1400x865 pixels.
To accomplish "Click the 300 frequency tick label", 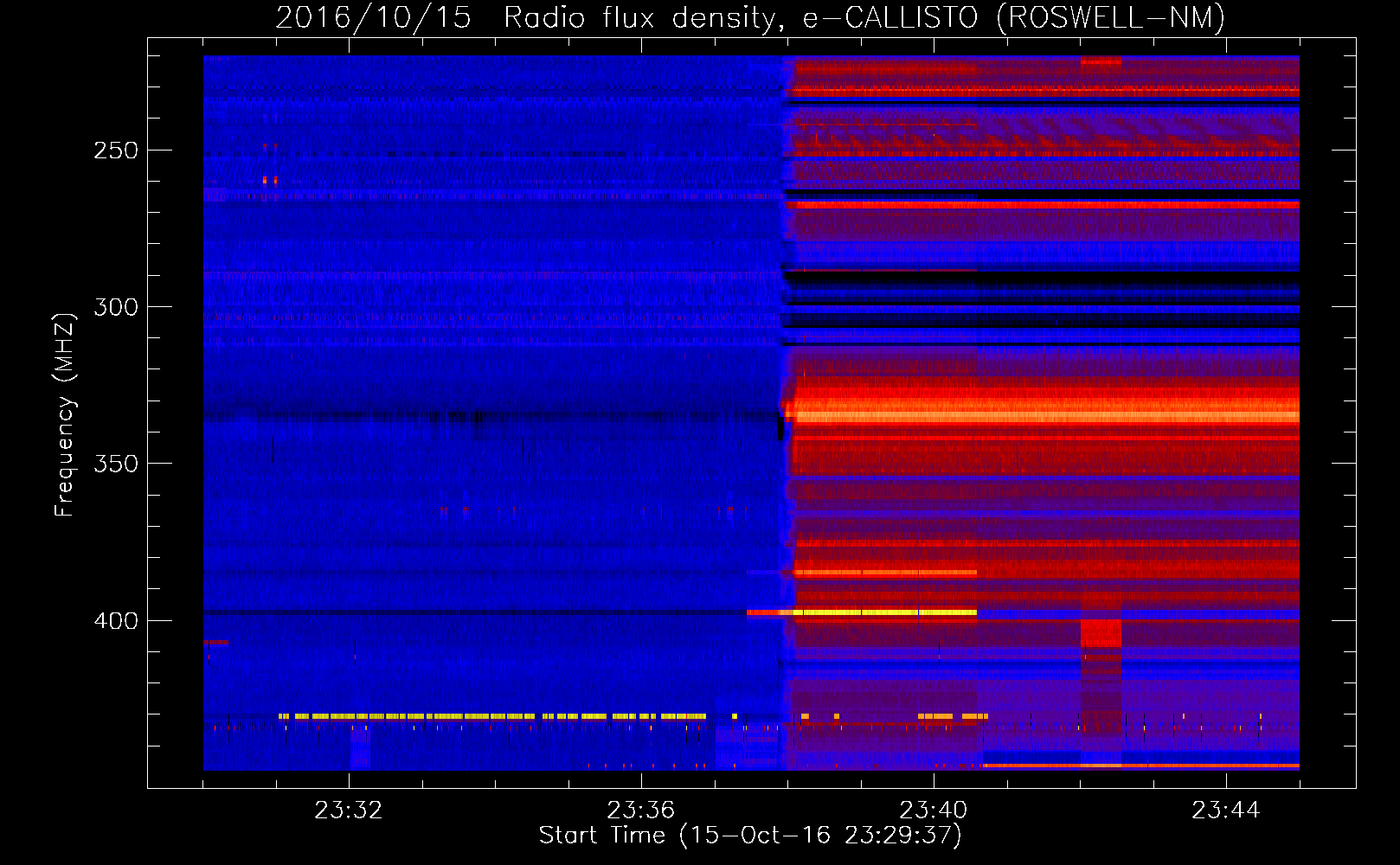I will 116,307.
